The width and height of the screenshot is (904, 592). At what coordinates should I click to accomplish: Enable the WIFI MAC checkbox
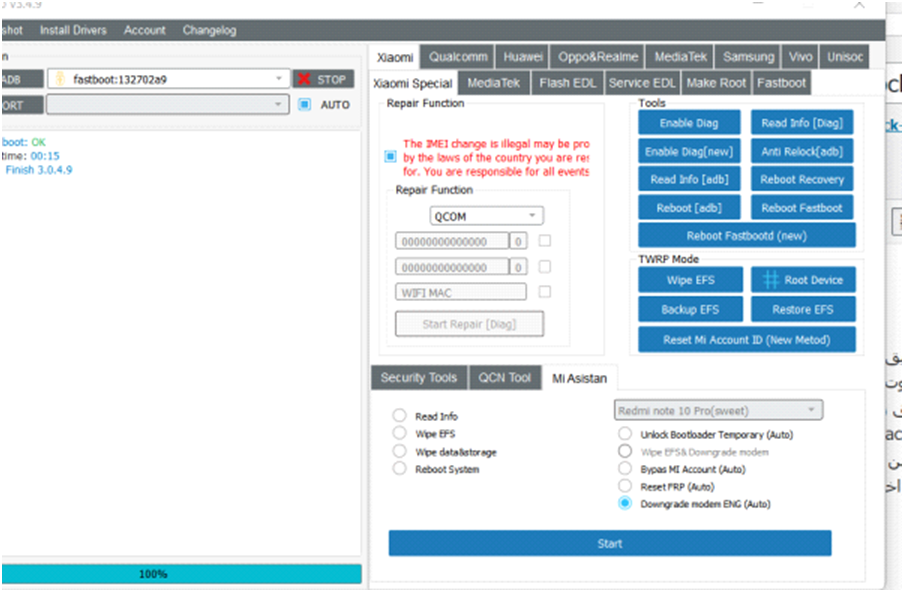pyautogui.click(x=544, y=292)
